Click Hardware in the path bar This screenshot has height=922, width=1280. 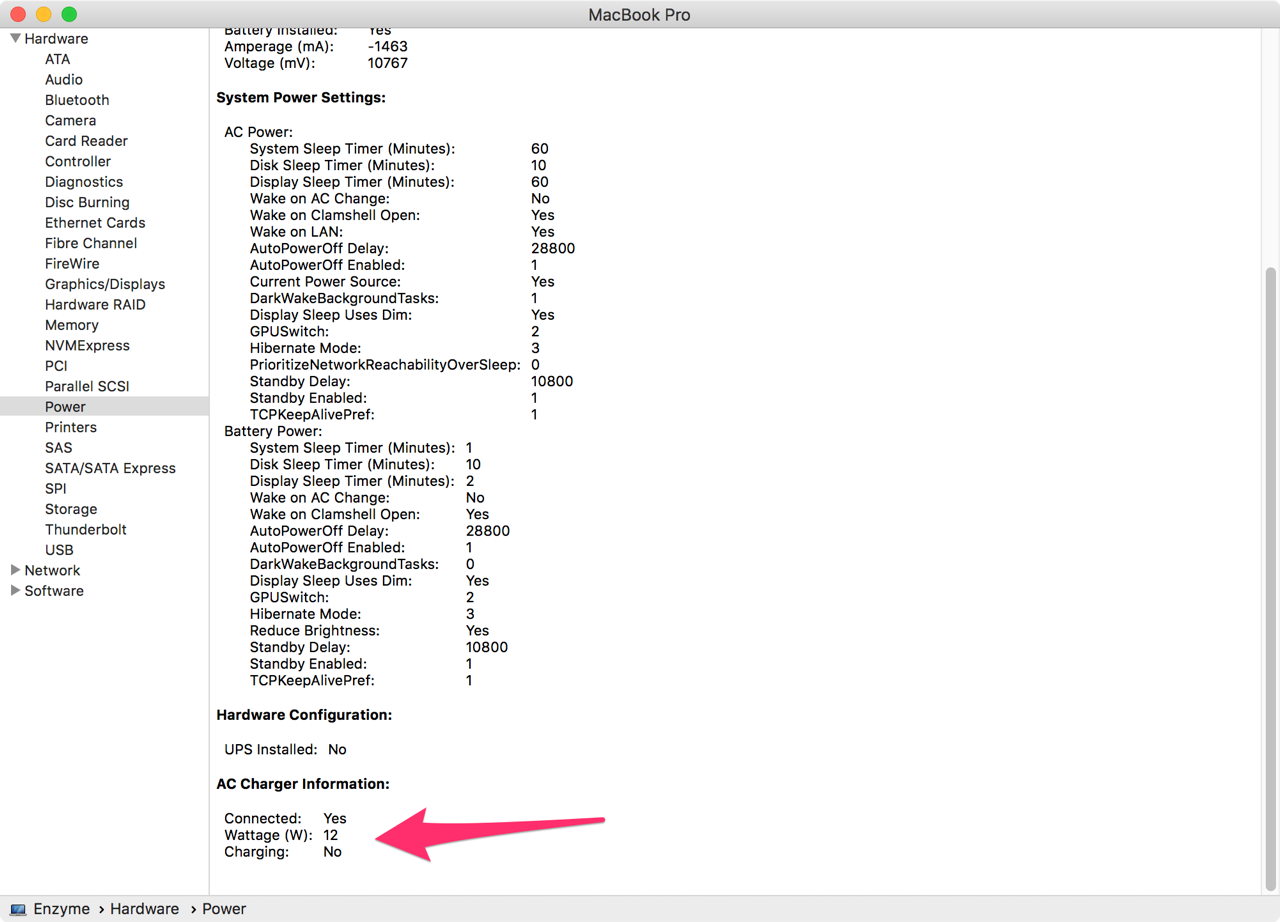click(x=144, y=909)
